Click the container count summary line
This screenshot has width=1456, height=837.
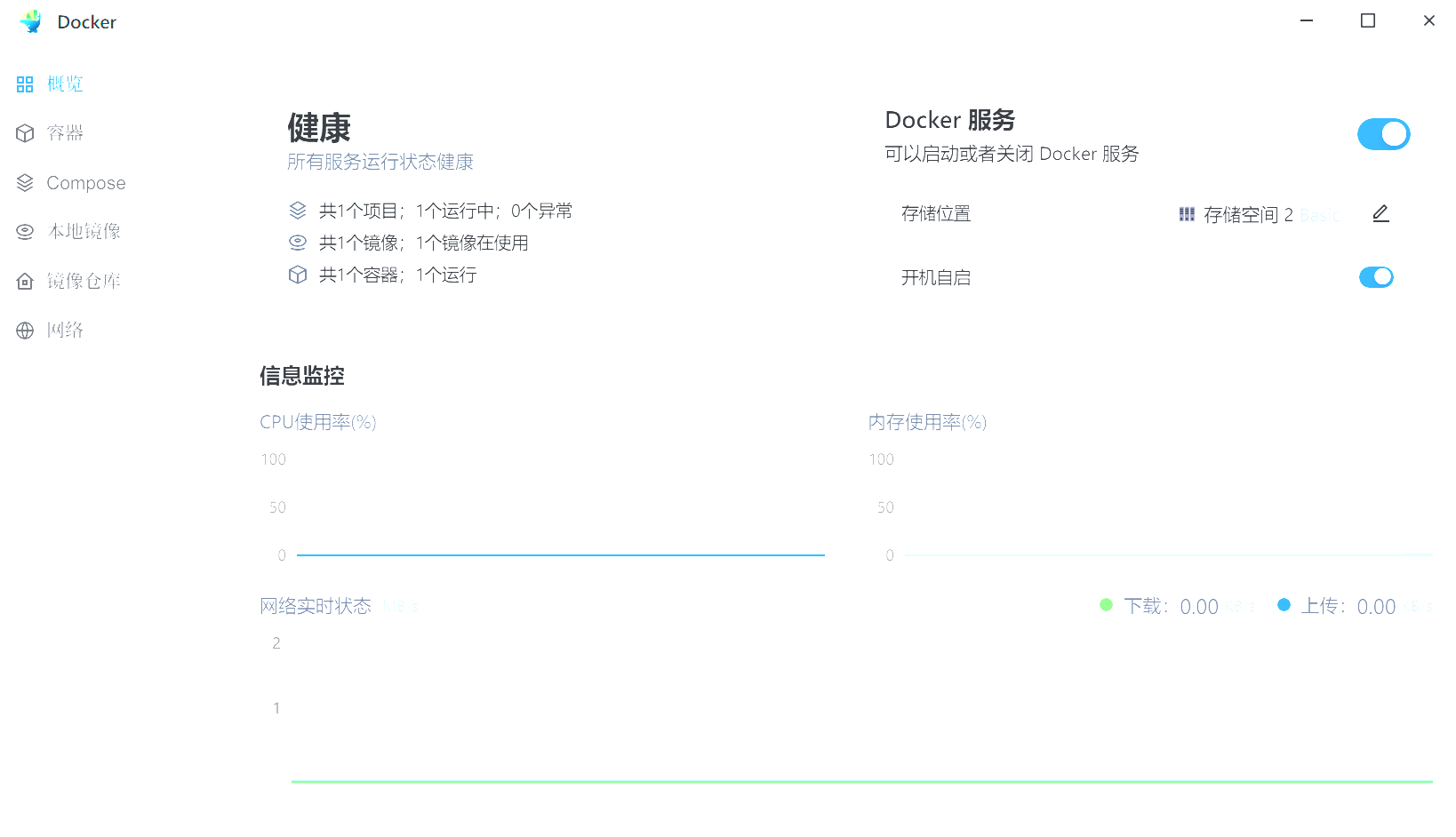396,275
